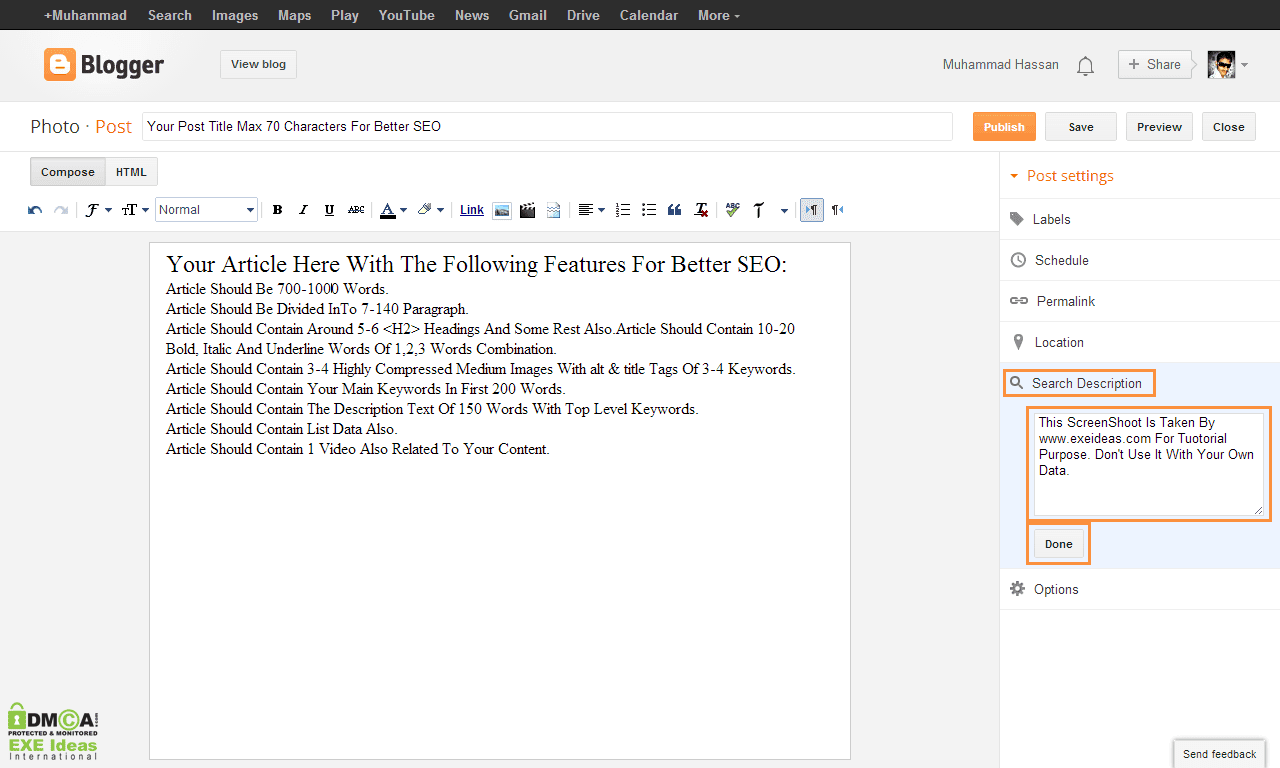Preview the post
This screenshot has width=1280, height=768.
pyautogui.click(x=1160, y=127)
